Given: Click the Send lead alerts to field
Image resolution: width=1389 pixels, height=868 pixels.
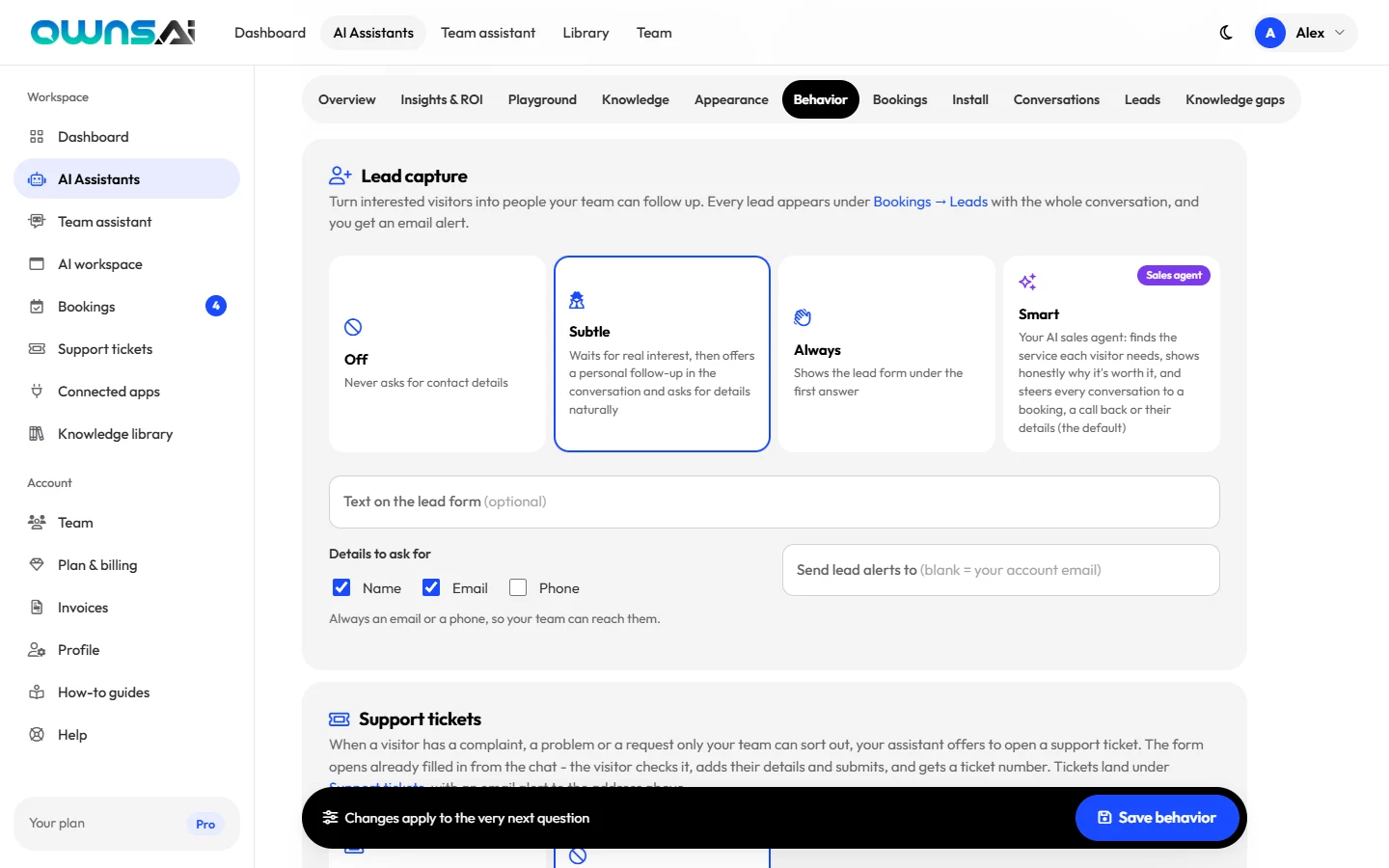Looking at the screenshot, I should coord(1001,570).
